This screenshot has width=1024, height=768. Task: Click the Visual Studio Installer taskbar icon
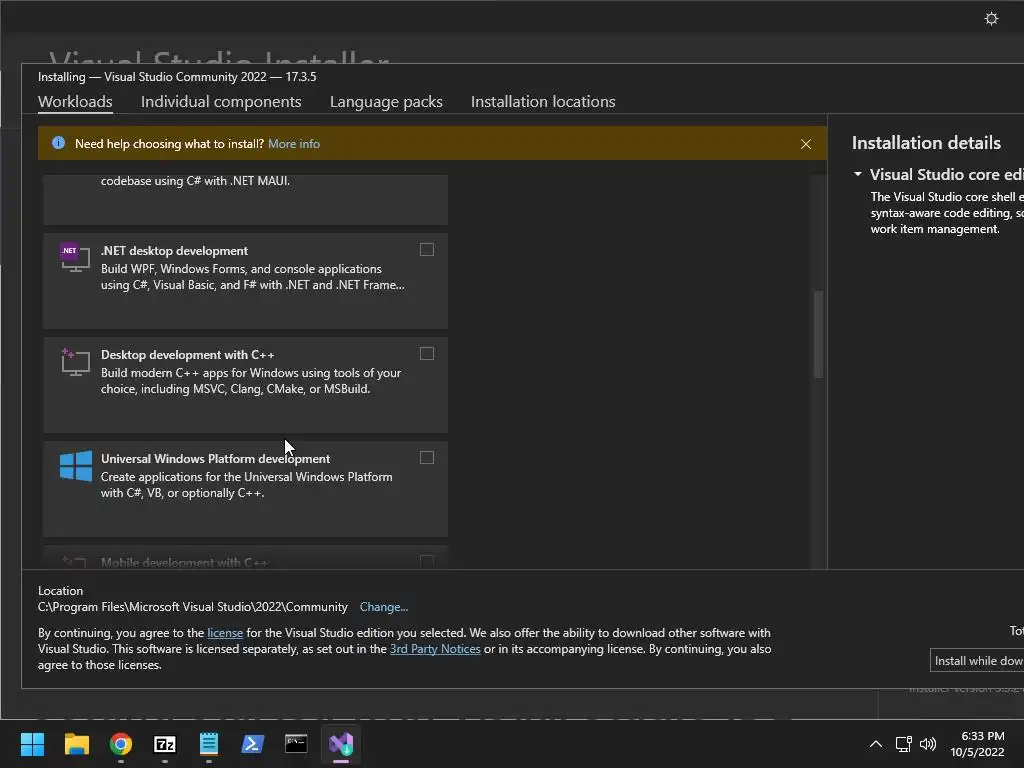point(341,744)
